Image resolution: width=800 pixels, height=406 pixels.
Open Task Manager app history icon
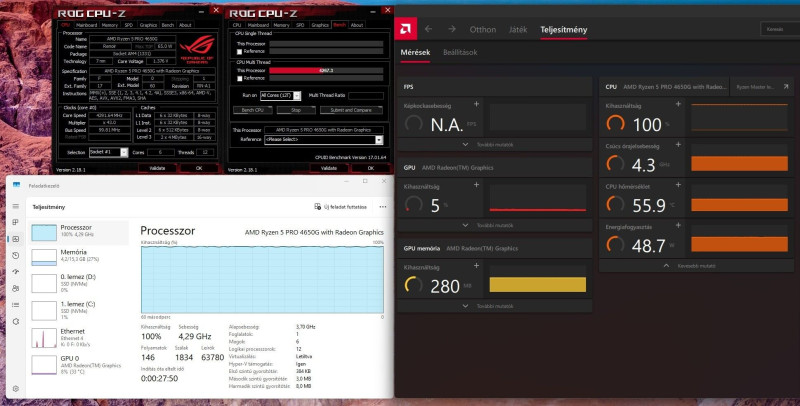point(16,255)
